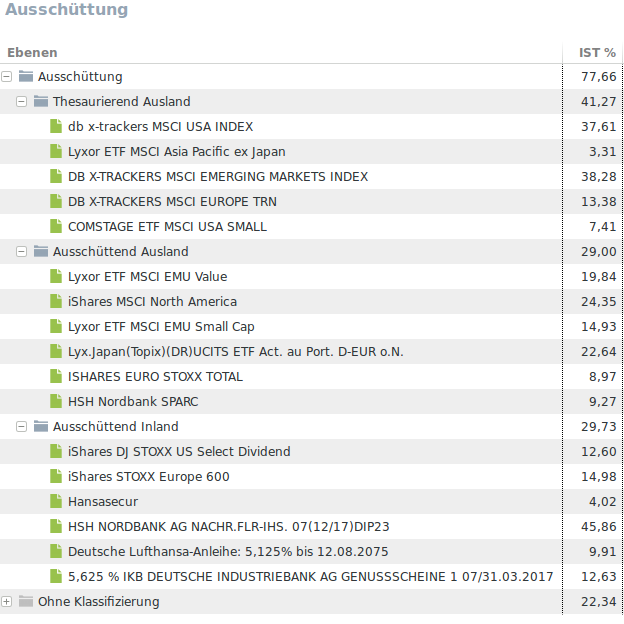Select Lyxor ETF MSCI Asia Pacific ex Japan

[177, 152]
